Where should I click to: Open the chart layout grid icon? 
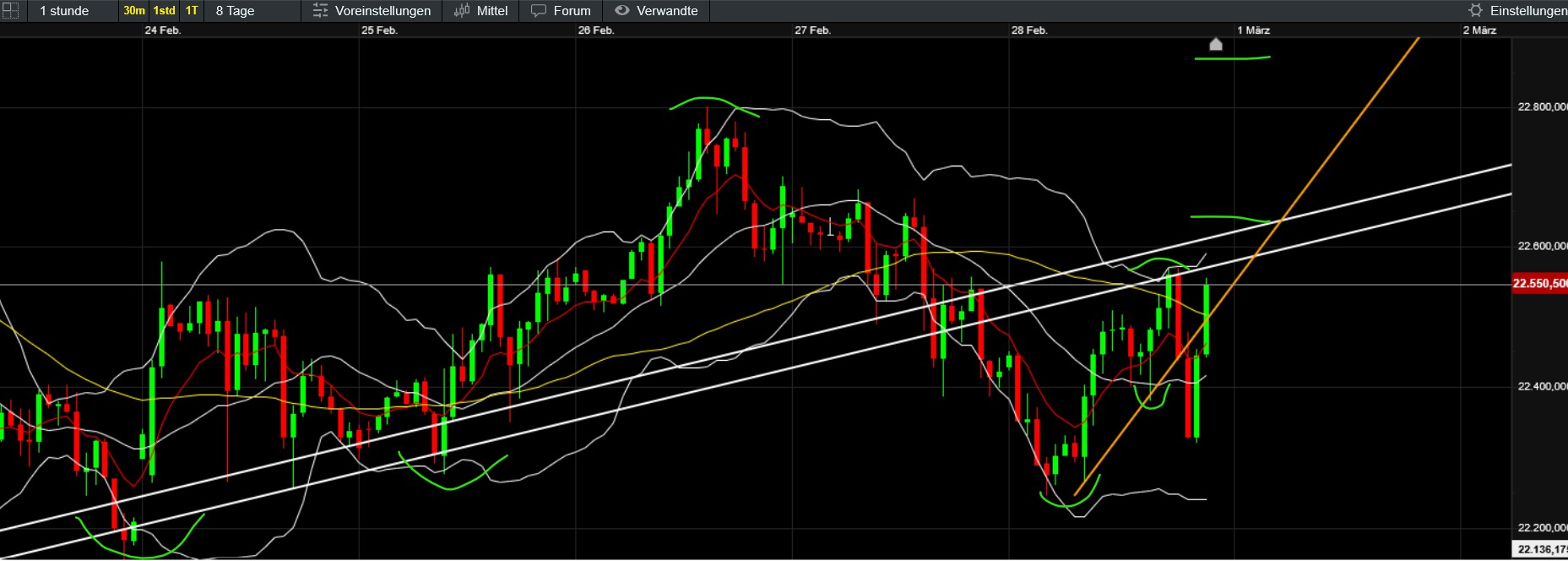tap(10, 11)
